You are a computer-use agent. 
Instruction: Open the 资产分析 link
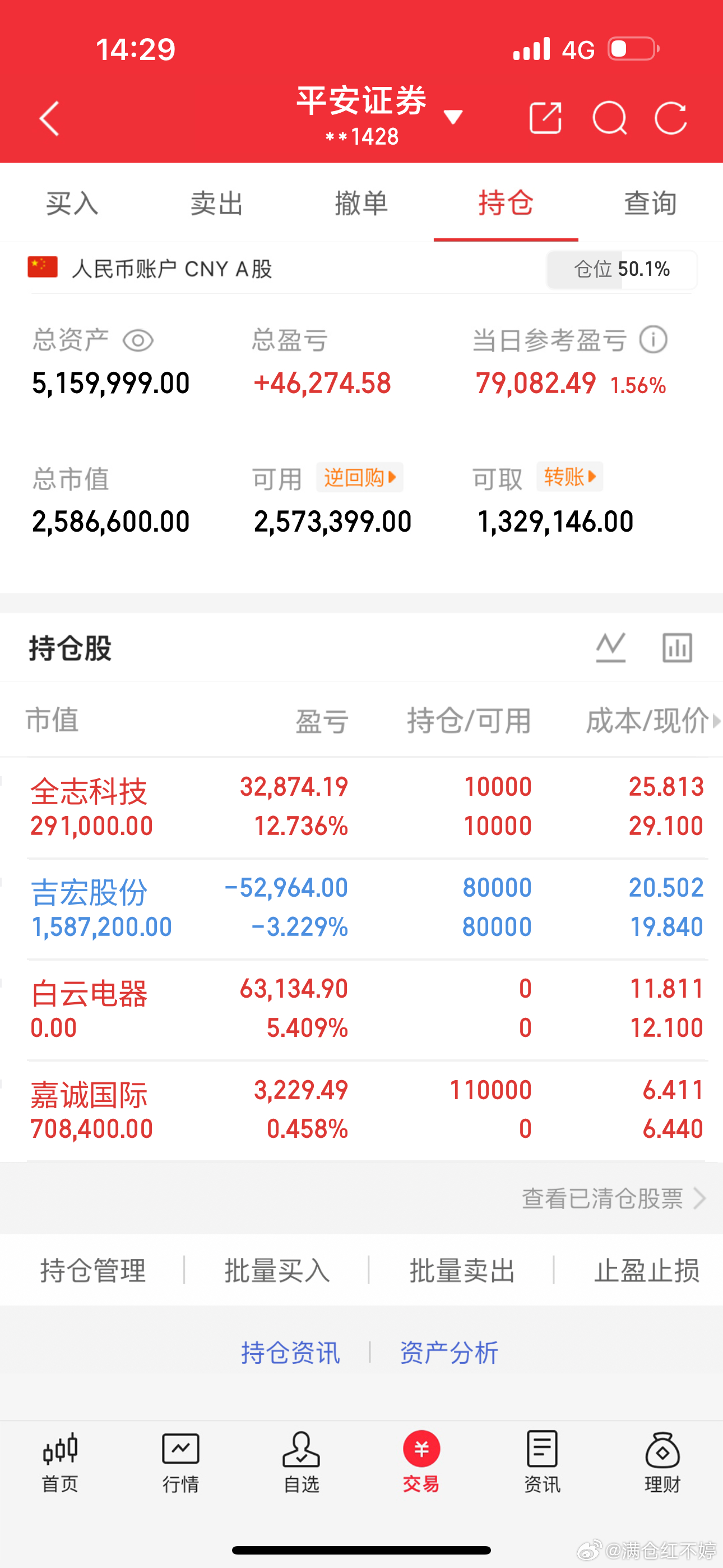[449, 1353]
